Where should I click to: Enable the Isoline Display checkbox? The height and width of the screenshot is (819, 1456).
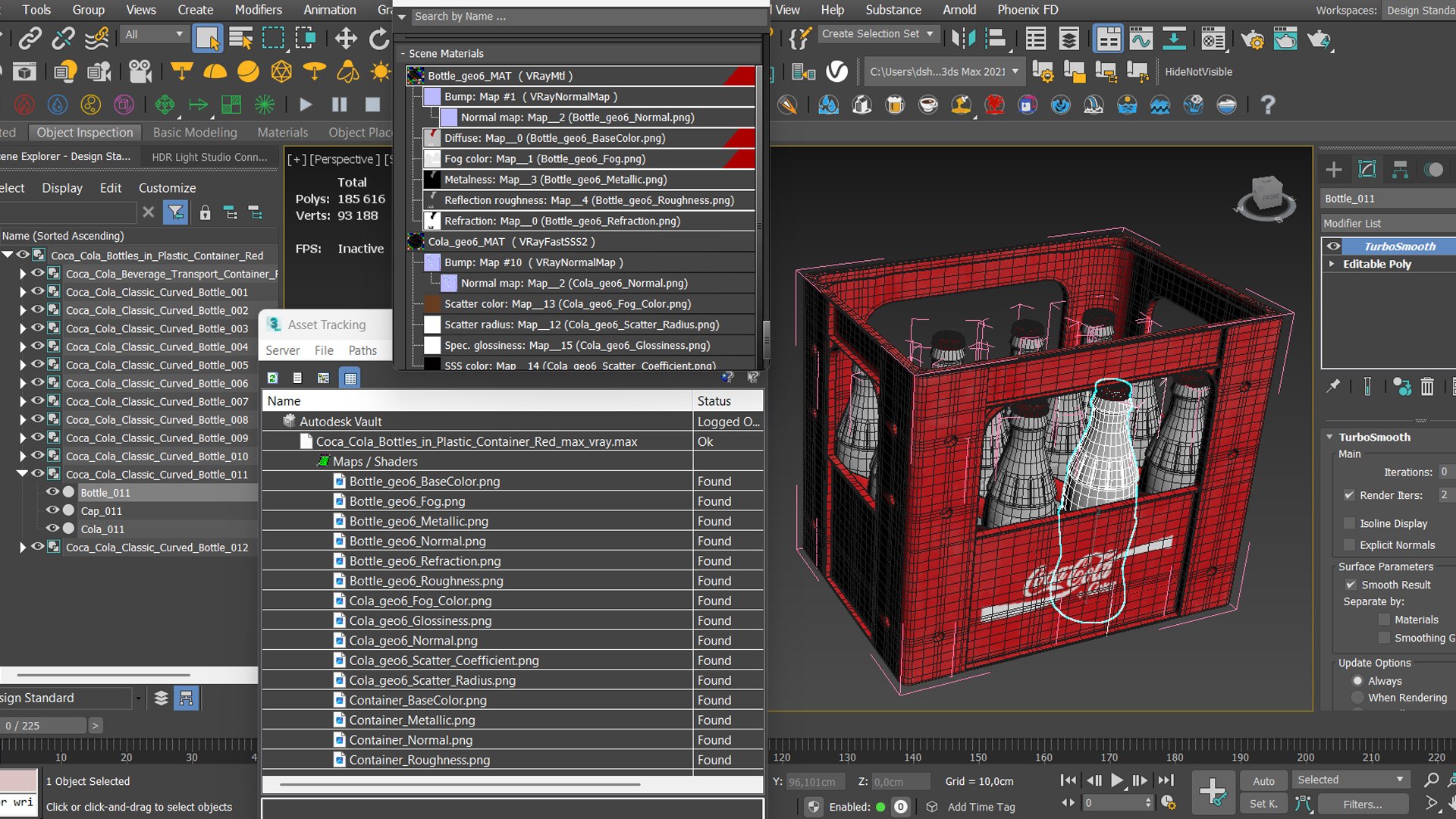[1349, 523]
